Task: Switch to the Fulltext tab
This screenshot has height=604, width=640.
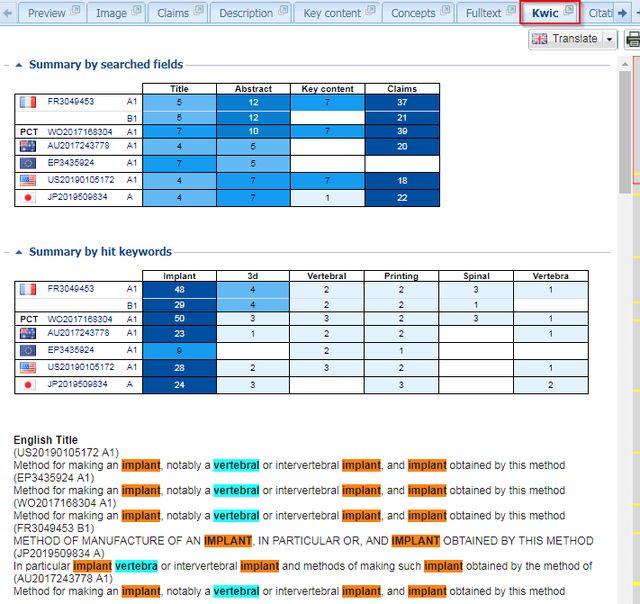Action: point(484,13)
